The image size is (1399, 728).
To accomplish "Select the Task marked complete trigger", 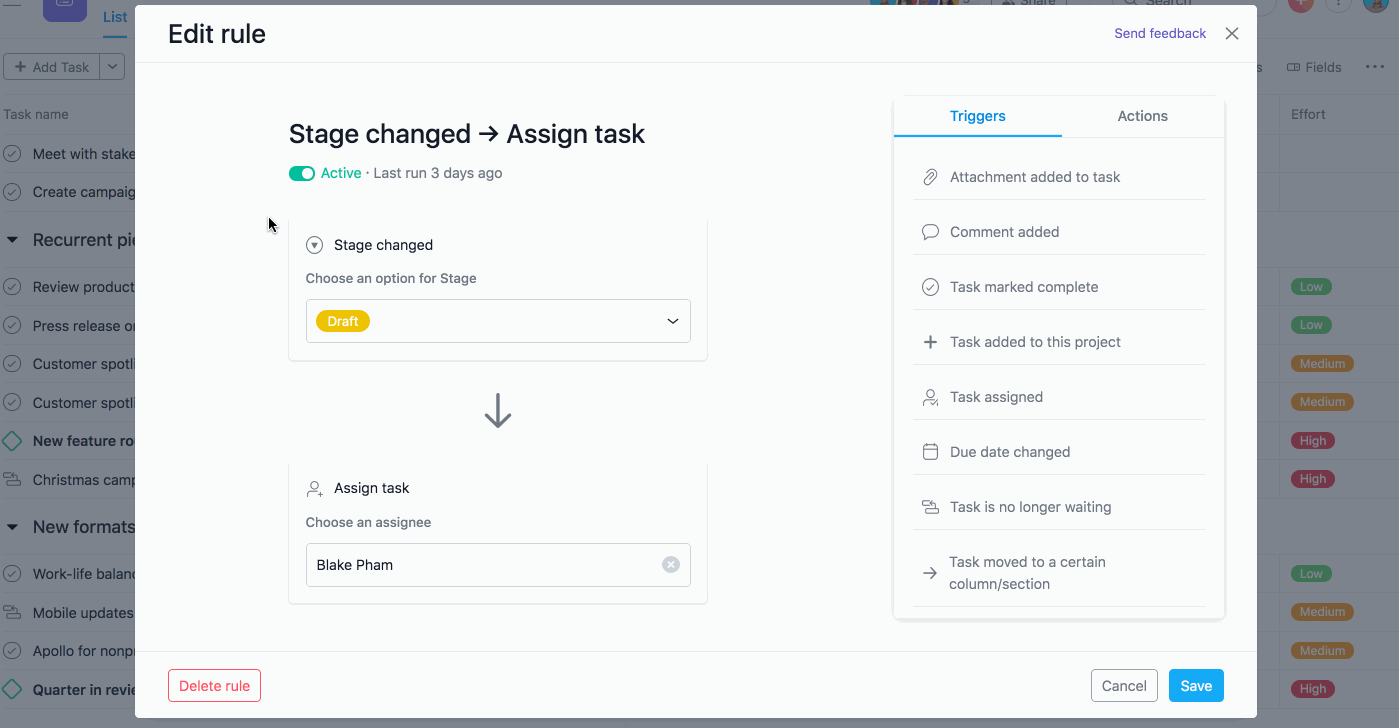I will (1059, 287).
